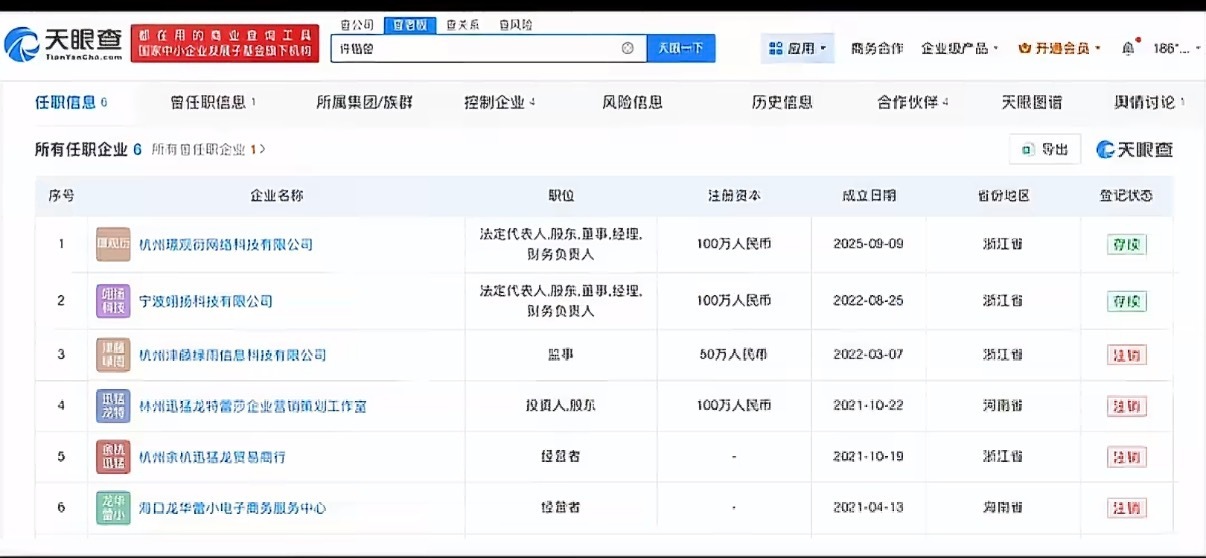Switch to the 查公司 search tab
1206x558 pixels.
pyautogui.click(x=357, y=25)
